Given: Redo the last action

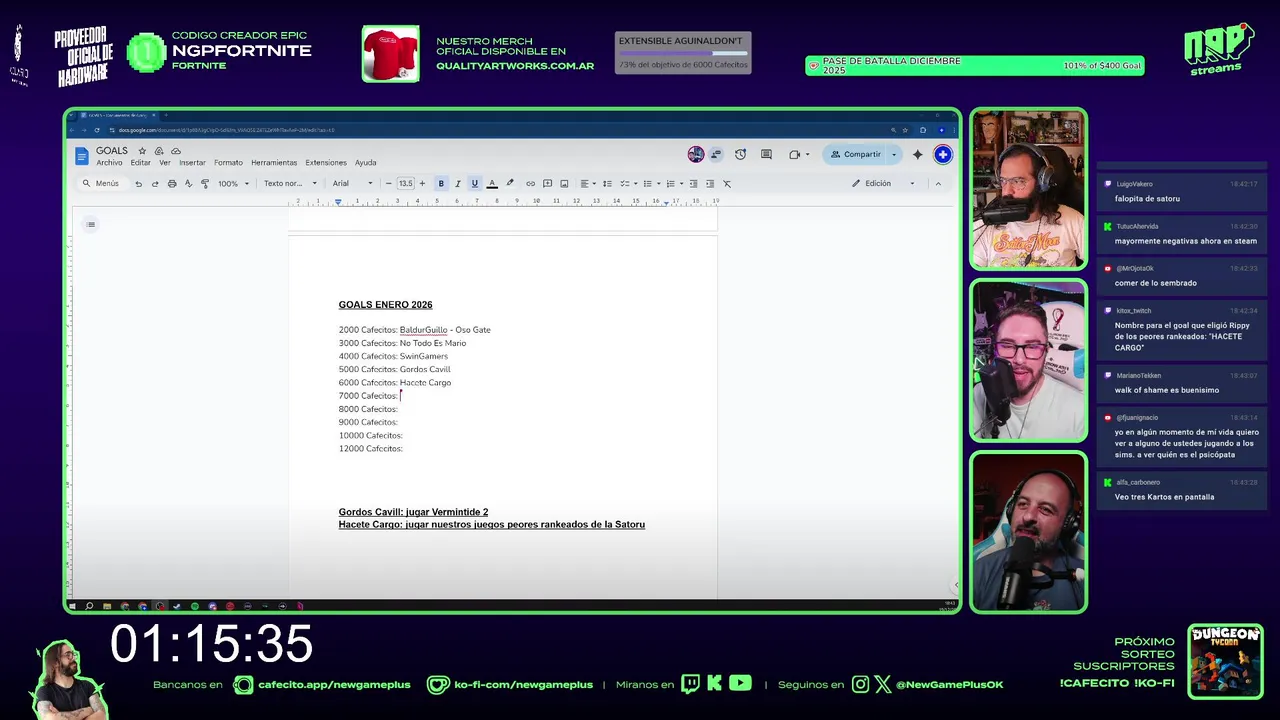Looking at the screenshot, I should [155, 184].
